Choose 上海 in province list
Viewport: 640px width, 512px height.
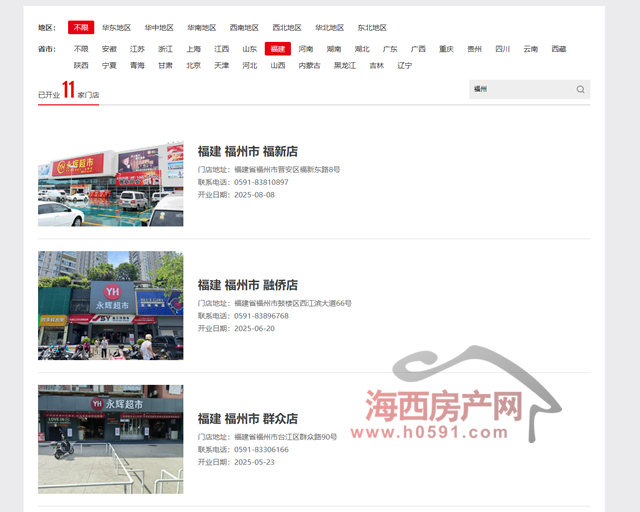(193, 49)
